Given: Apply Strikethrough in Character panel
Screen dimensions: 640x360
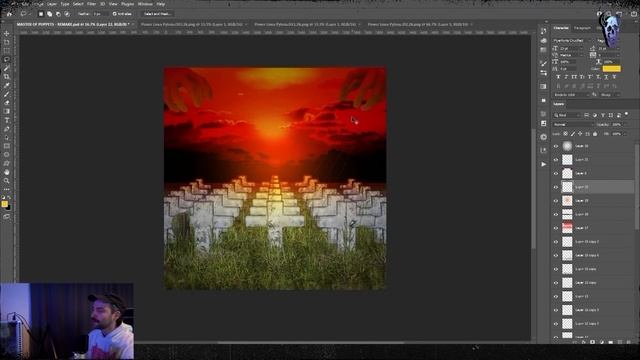Looking at the screenshot, I should pyautogui.click(x=614, y=77).
